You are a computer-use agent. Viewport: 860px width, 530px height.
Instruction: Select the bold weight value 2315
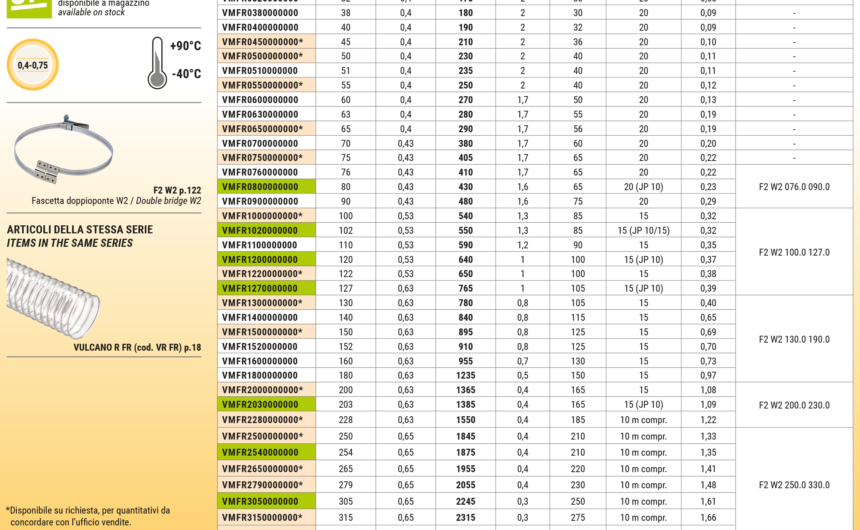pos(466,517)
